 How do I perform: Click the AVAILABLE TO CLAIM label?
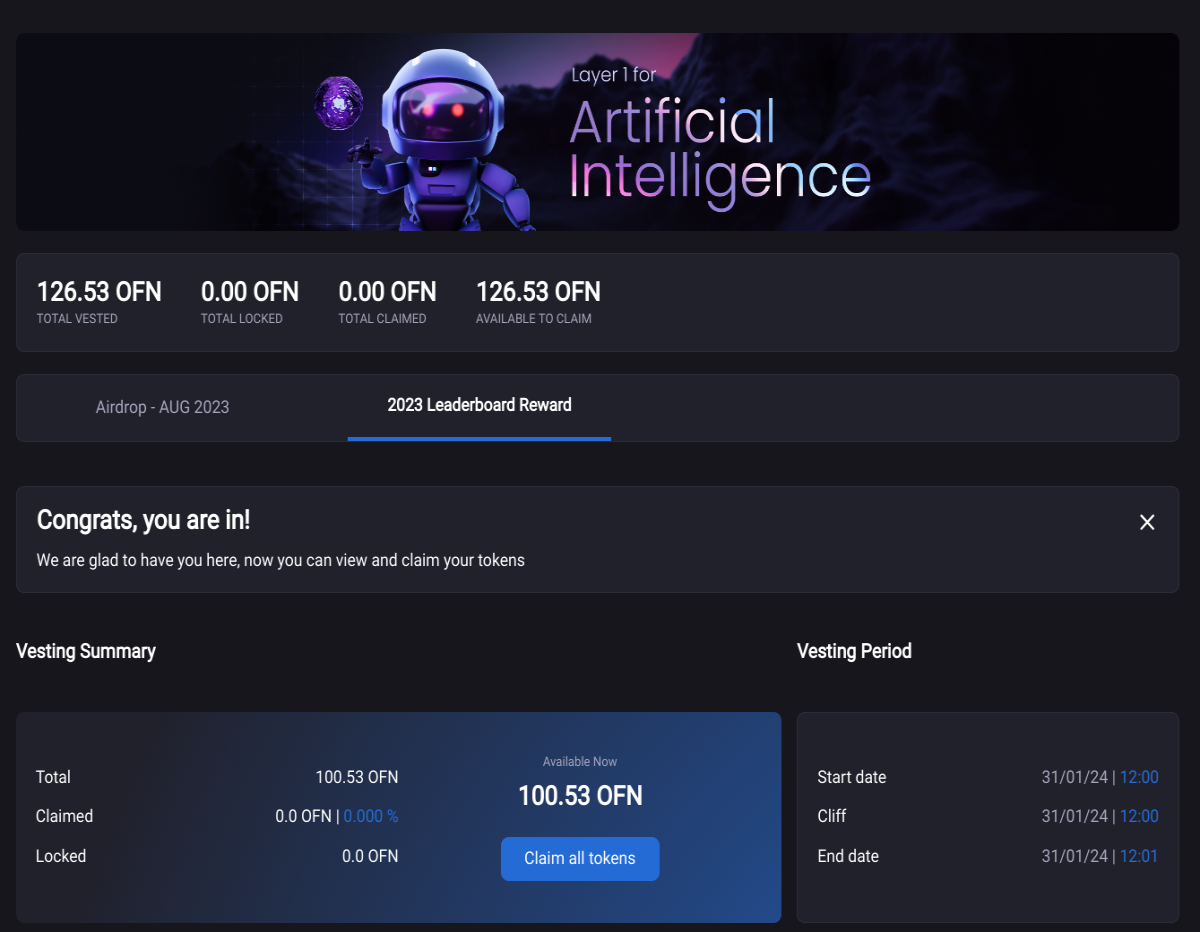click(534, 319)
